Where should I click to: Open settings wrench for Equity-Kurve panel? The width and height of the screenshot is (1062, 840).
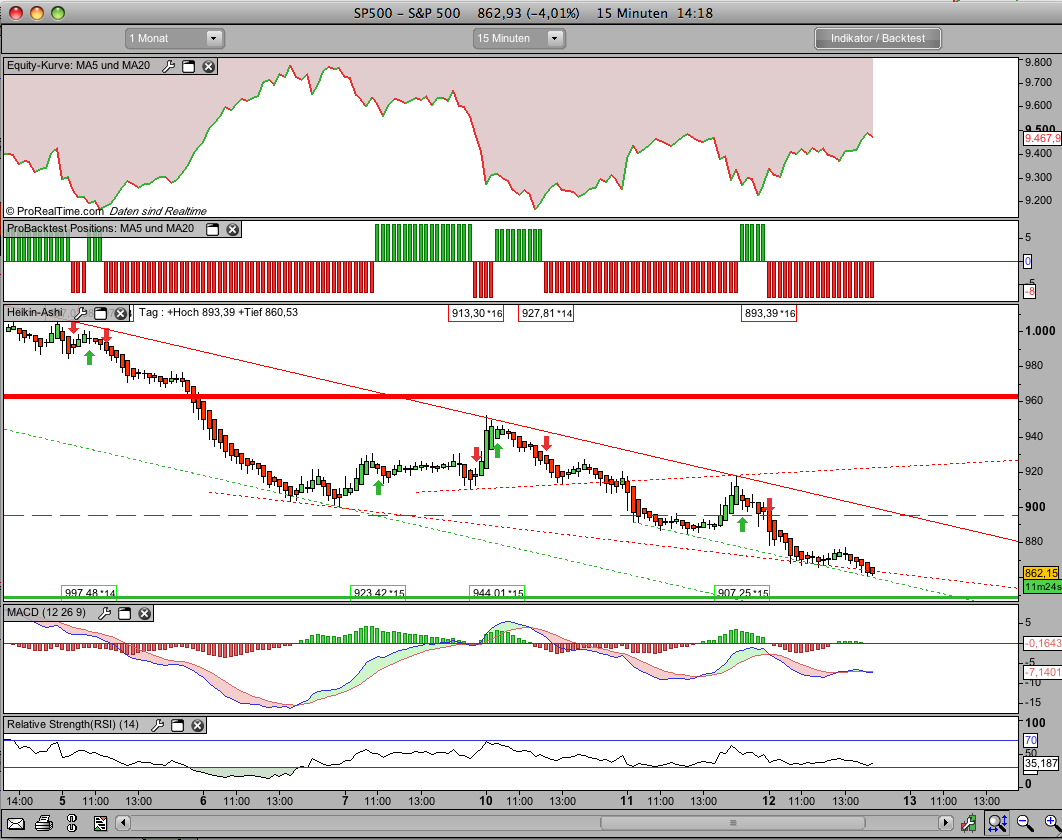169,66
